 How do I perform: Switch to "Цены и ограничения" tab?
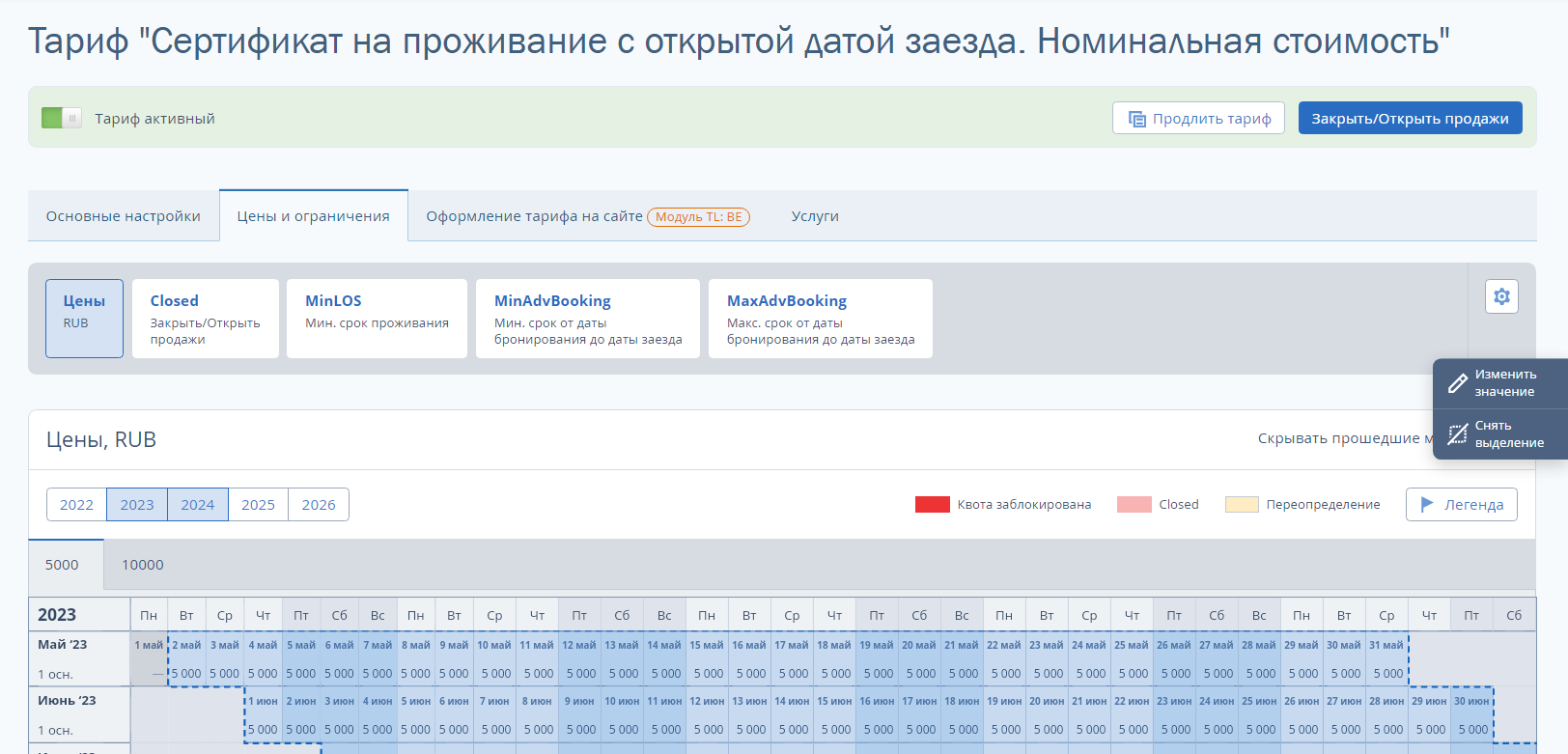[x=314, y=216]
